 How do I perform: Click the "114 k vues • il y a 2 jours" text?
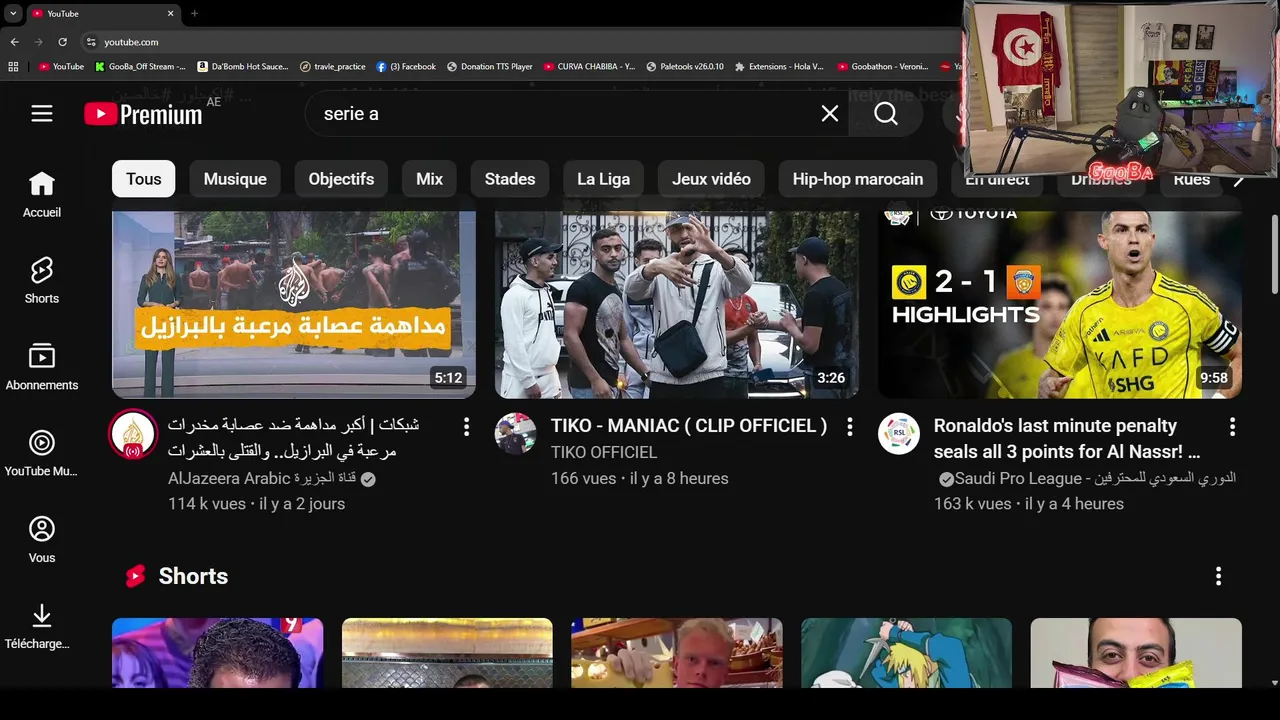257,504
